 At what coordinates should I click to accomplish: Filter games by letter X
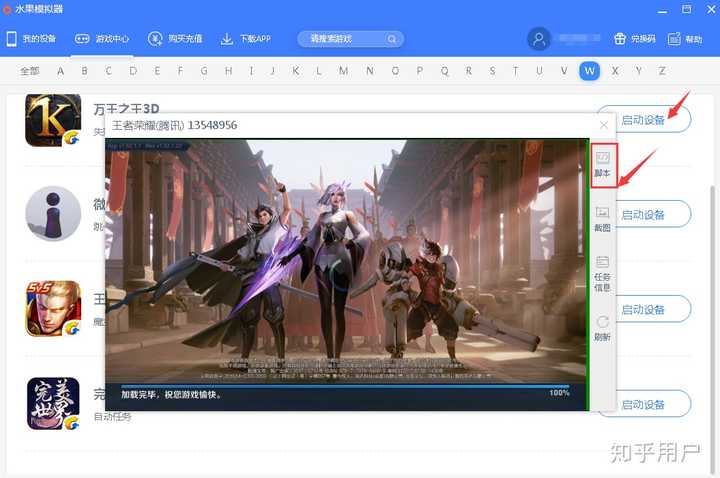tap(615, 71)
